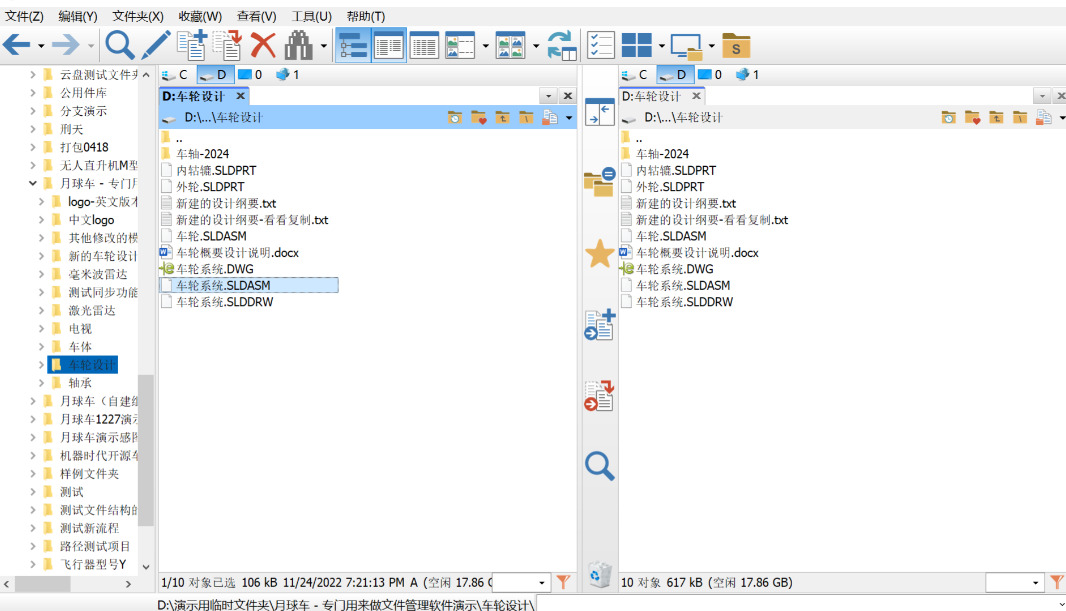Viewport: 1066px width, 611px height.
Task: Click the heart favorites folder icon in left pane
Action: (479, 118)
